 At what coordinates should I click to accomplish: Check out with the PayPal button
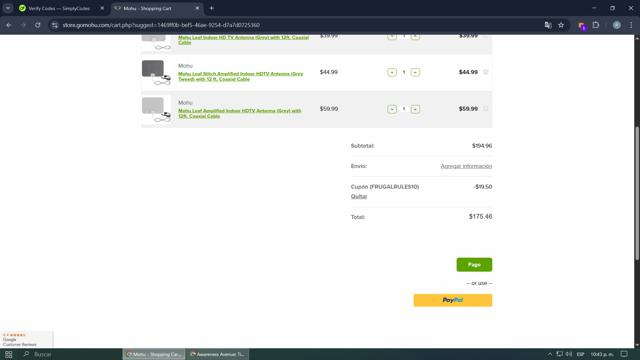[x=453, y=300]
